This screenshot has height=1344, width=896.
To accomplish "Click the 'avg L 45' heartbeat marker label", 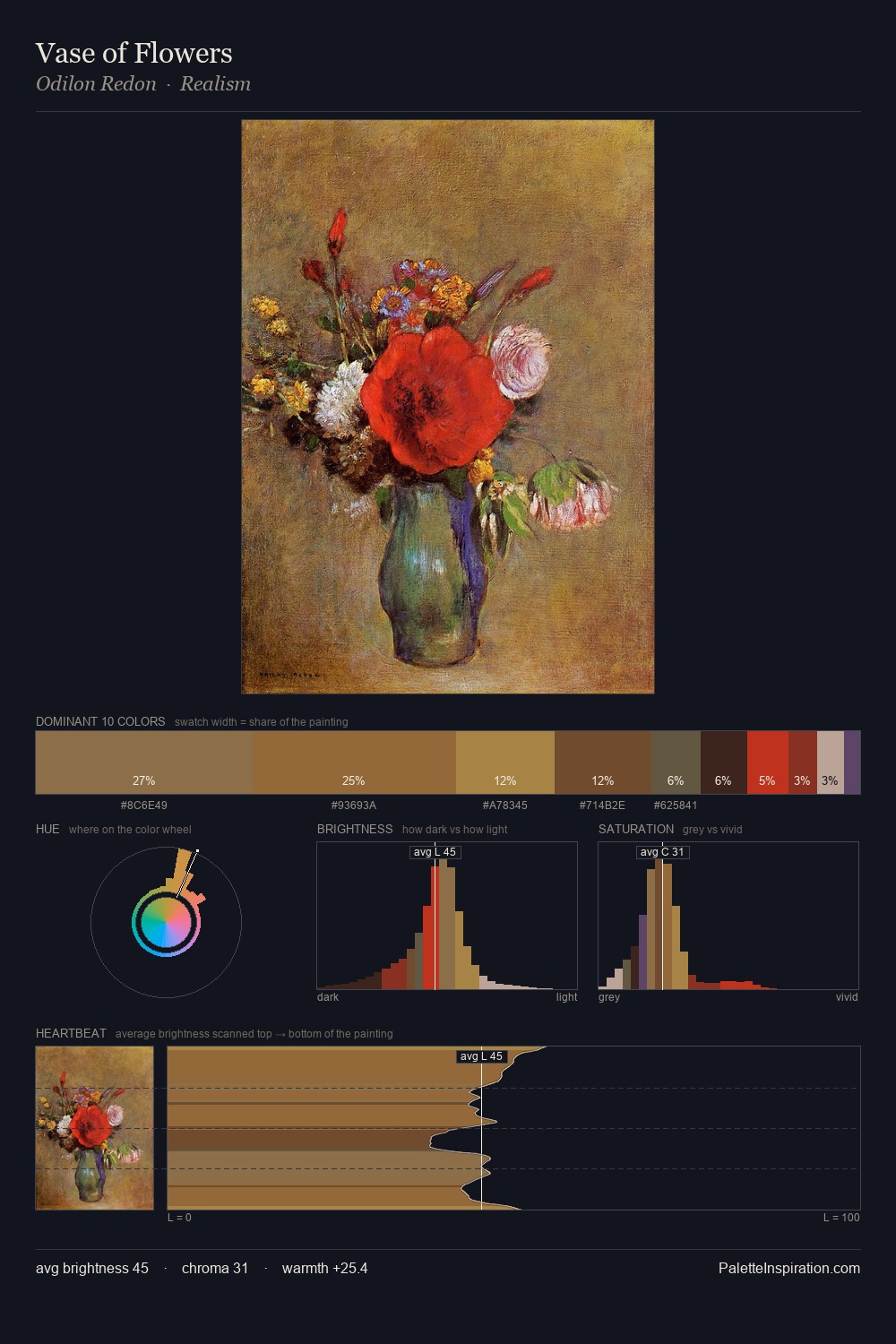I will coord(482,1056).
